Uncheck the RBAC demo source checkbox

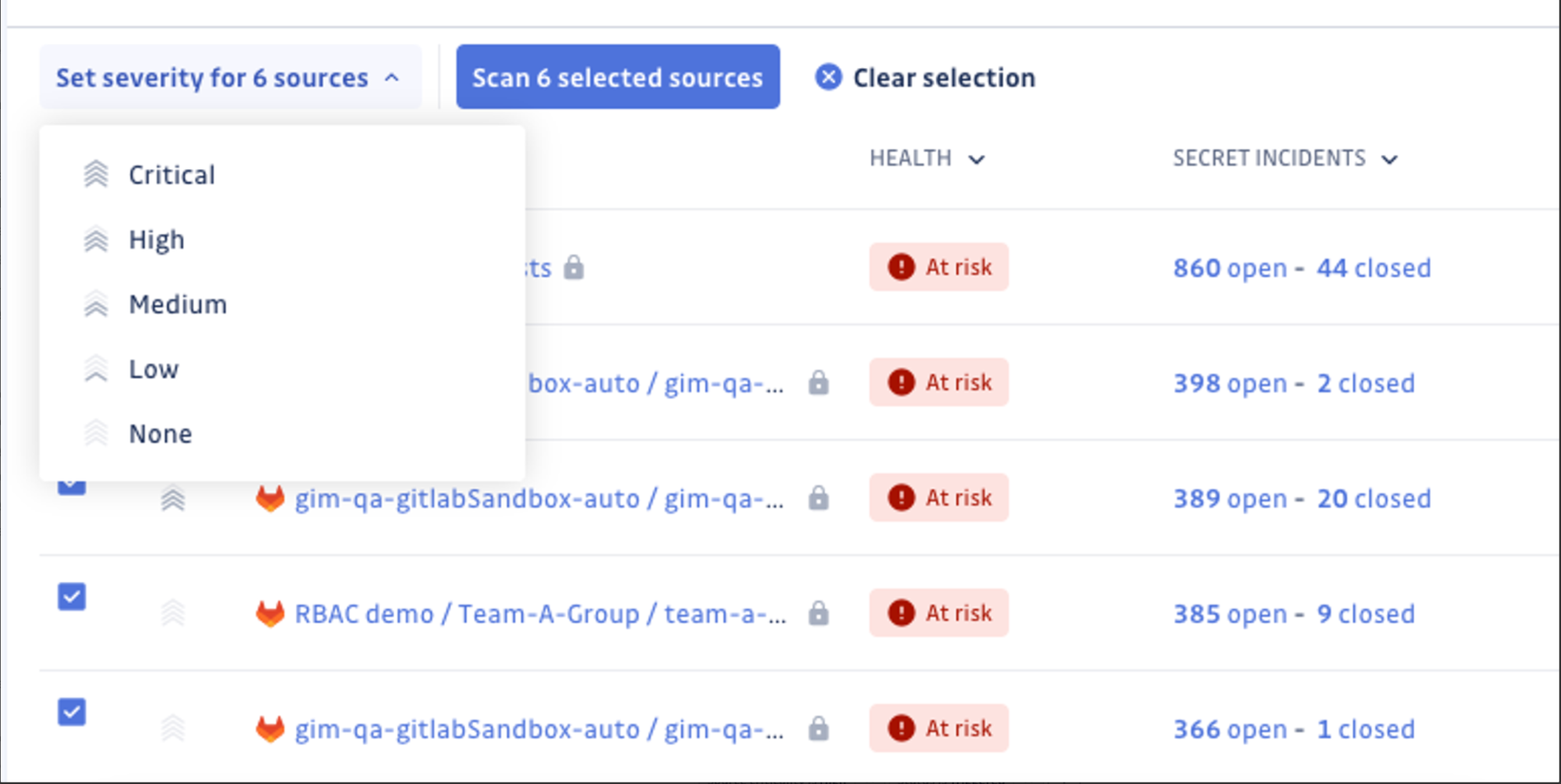click(x=72, y=597)
